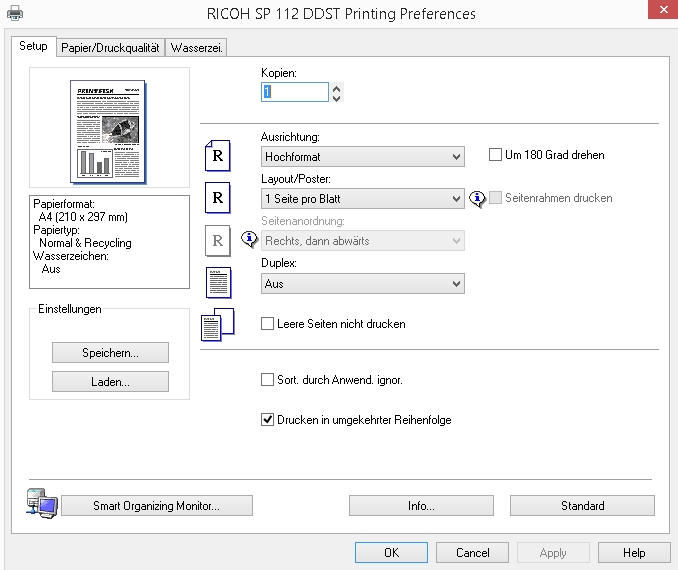Uncheck Drucken in umgekehrter Reihenfolge
The width and height of the screenshot is (678, 570).
click(267, 419)
